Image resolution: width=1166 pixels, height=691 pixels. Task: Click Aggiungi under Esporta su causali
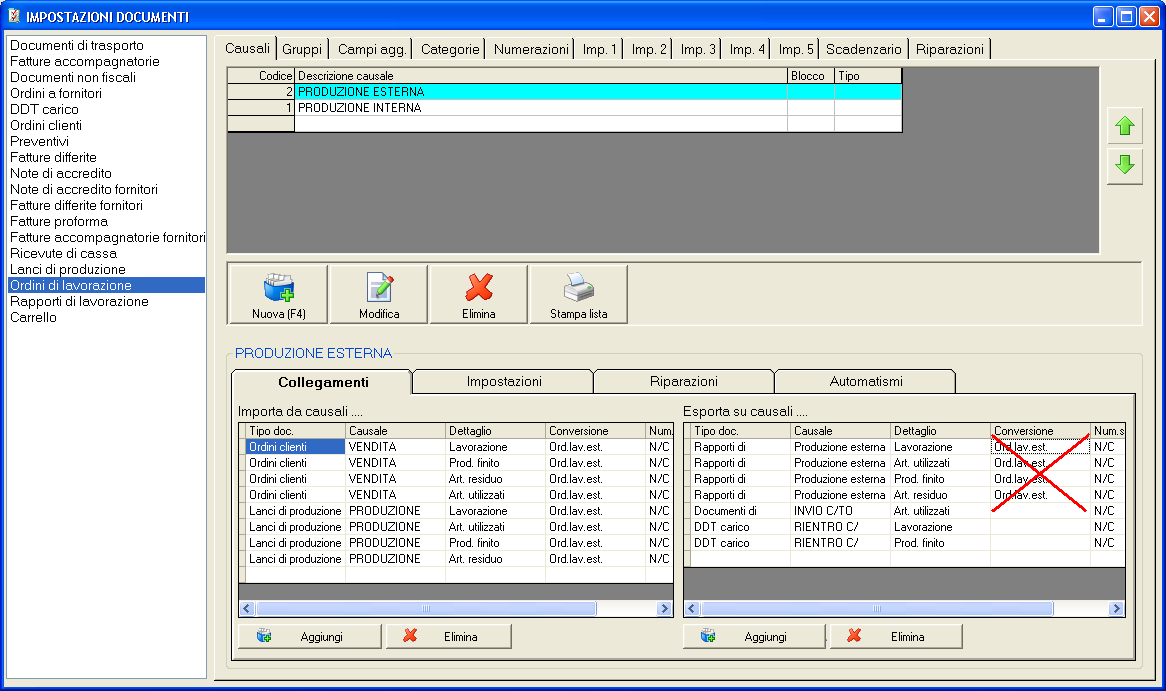[x=753, y=637]
